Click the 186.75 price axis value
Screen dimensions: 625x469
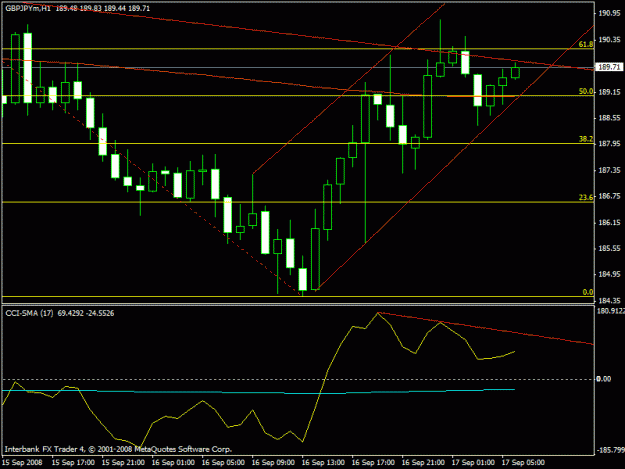(609, 196)
